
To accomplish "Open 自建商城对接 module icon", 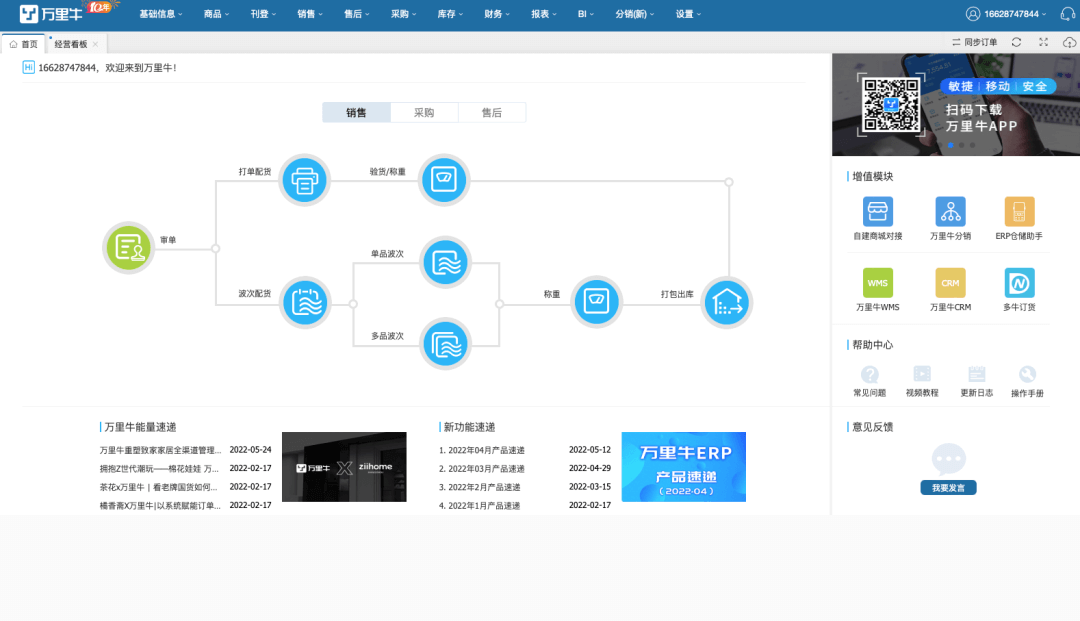I will [878, 211].
